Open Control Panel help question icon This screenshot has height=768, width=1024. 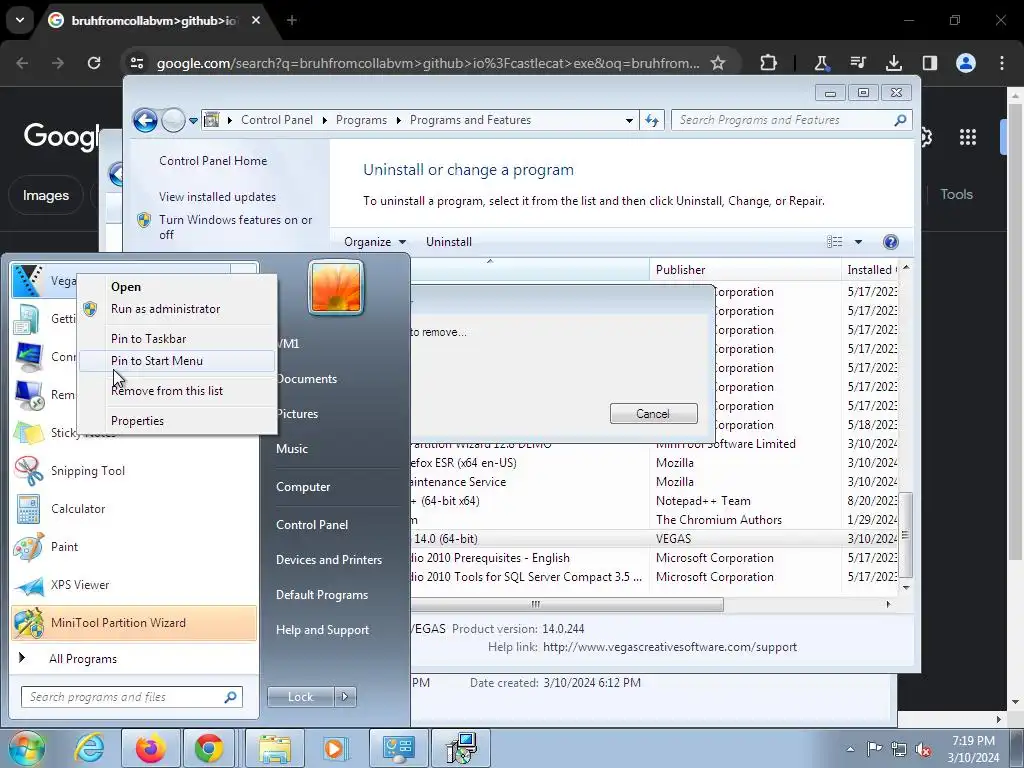point(890,242)
